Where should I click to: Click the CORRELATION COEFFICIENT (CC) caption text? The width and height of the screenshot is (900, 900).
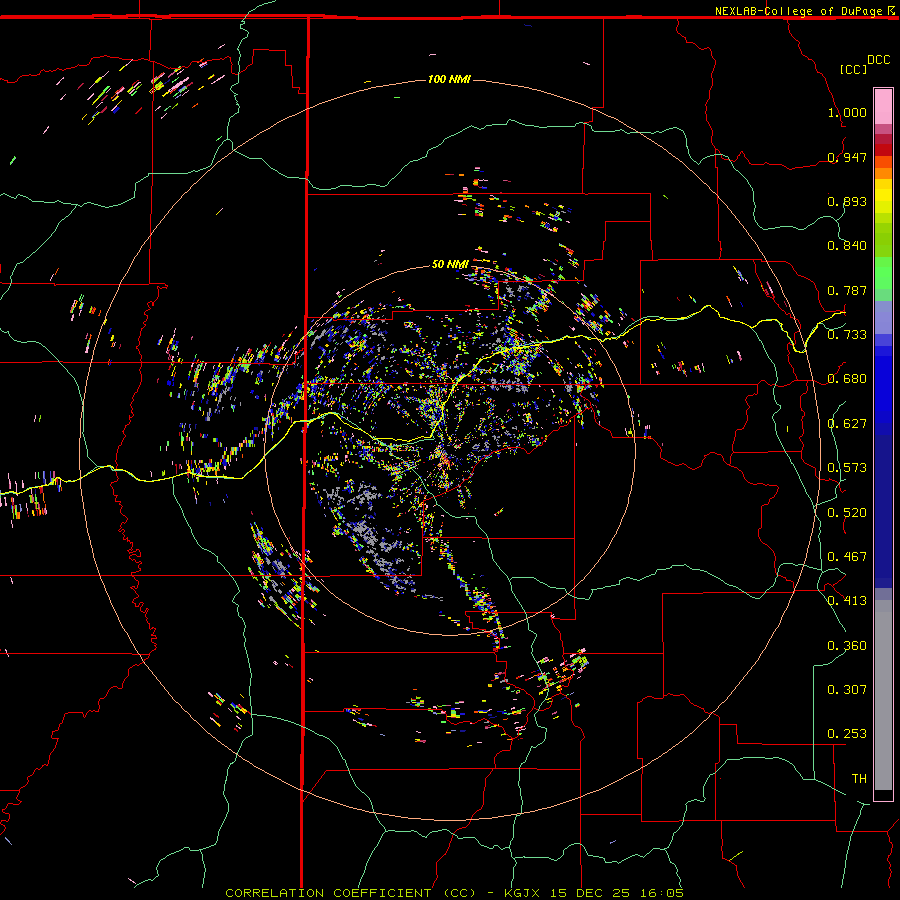pyautogui.click(x=351, y=893)
